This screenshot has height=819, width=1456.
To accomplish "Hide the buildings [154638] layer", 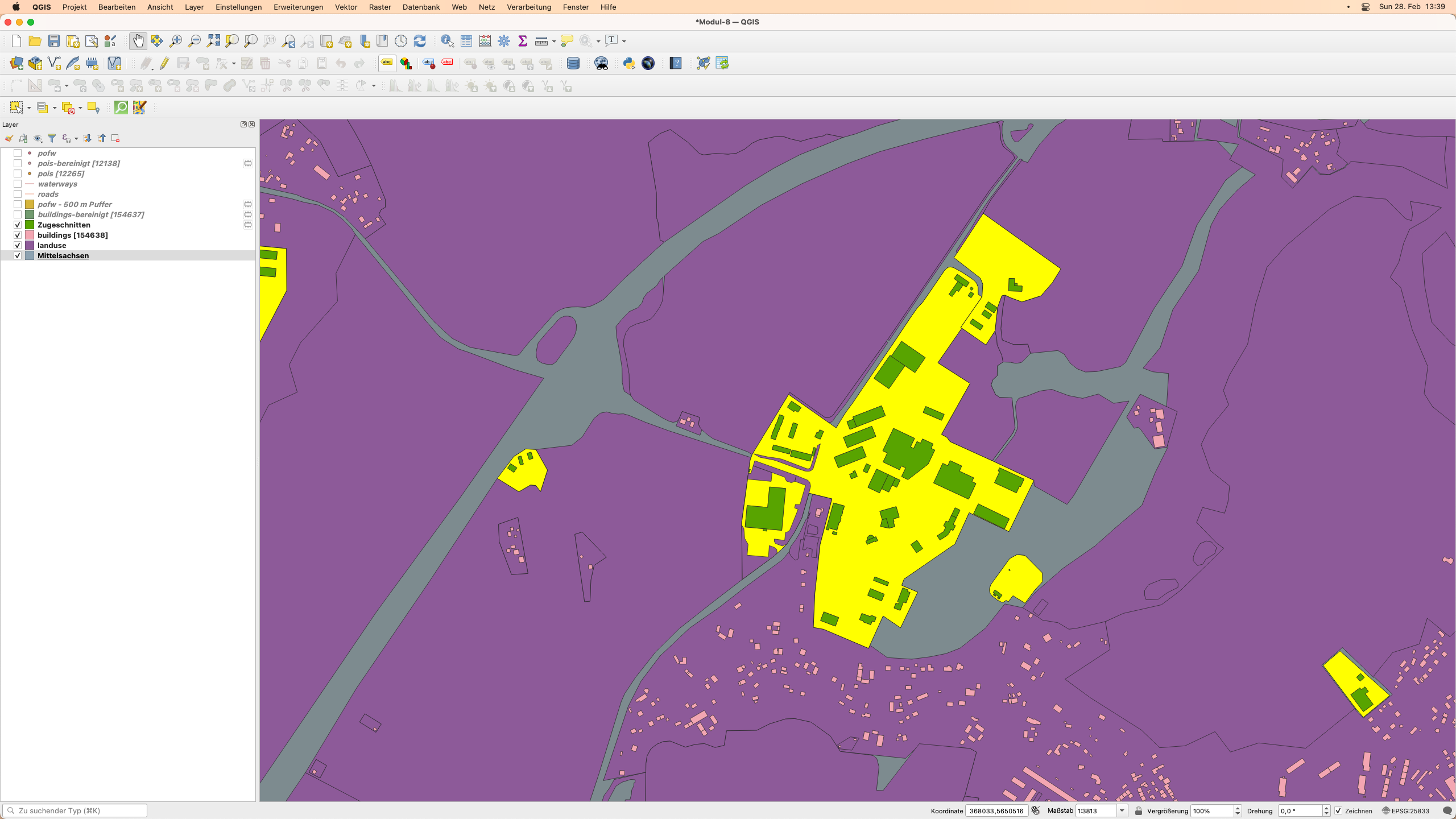I will pyautogui.click(x=18, y=235).
